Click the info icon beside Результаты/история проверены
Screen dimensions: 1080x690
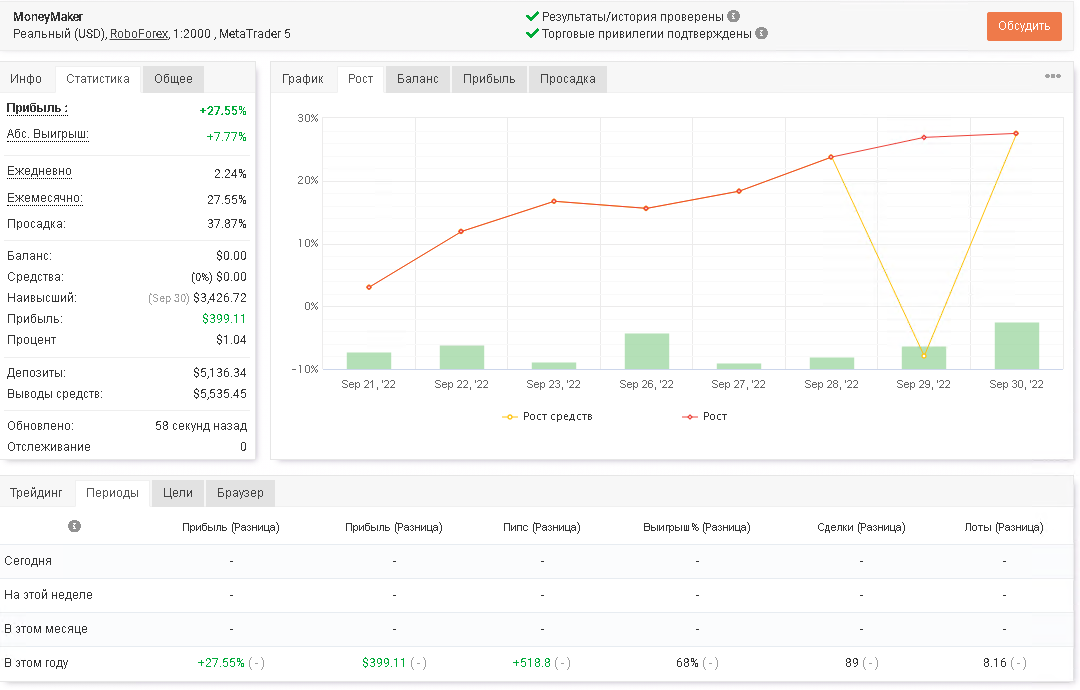(x=734, y=16)
